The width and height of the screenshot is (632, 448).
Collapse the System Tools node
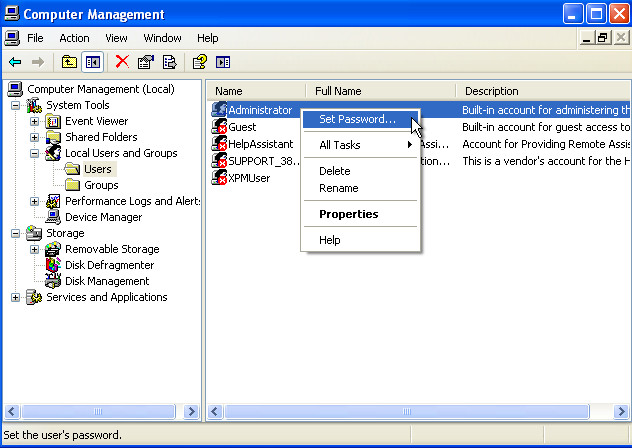(x=15, y=105)
